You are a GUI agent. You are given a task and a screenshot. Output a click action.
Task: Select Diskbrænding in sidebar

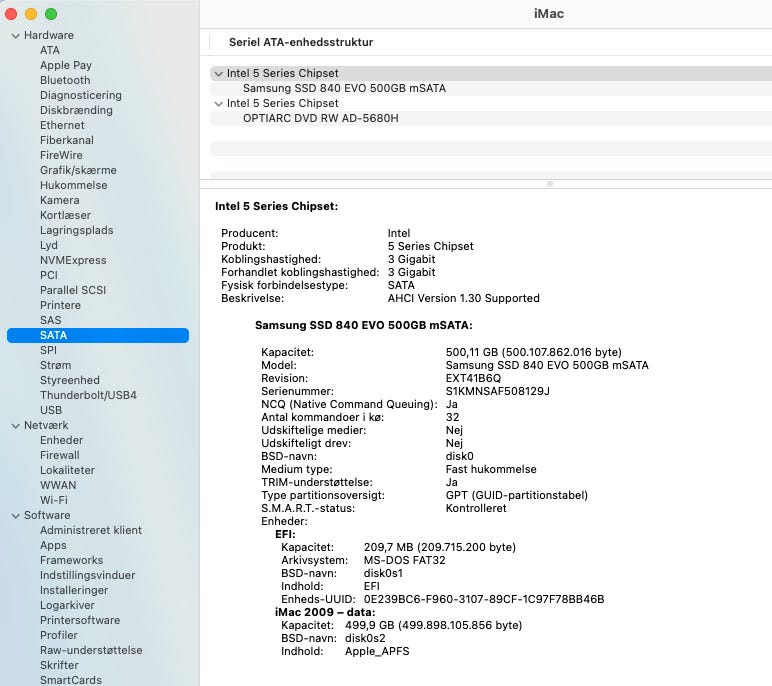(76, 110)
